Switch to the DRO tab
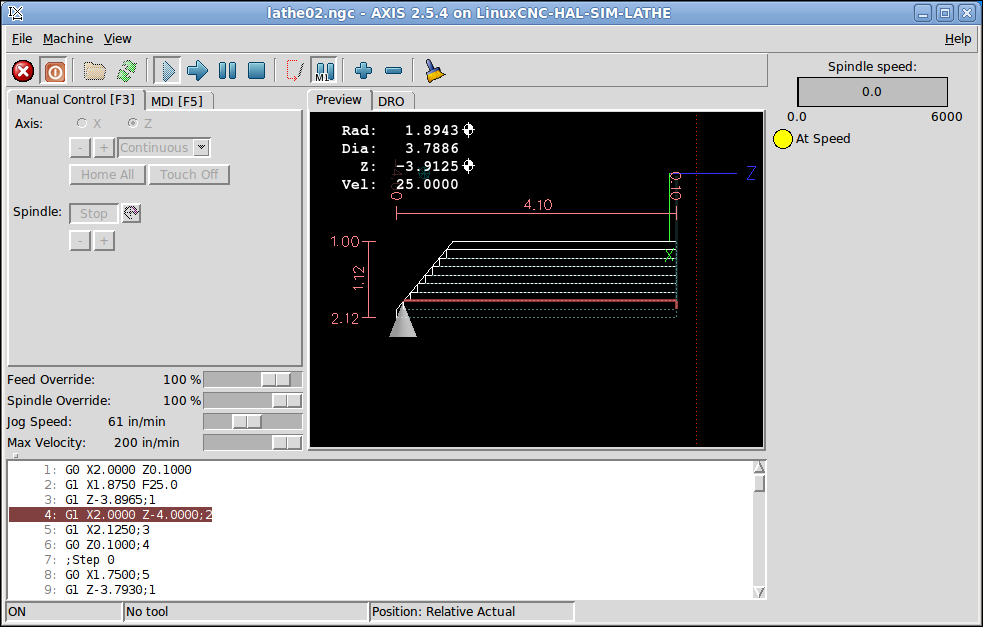 pyautogui.click(x=391, y=101)
